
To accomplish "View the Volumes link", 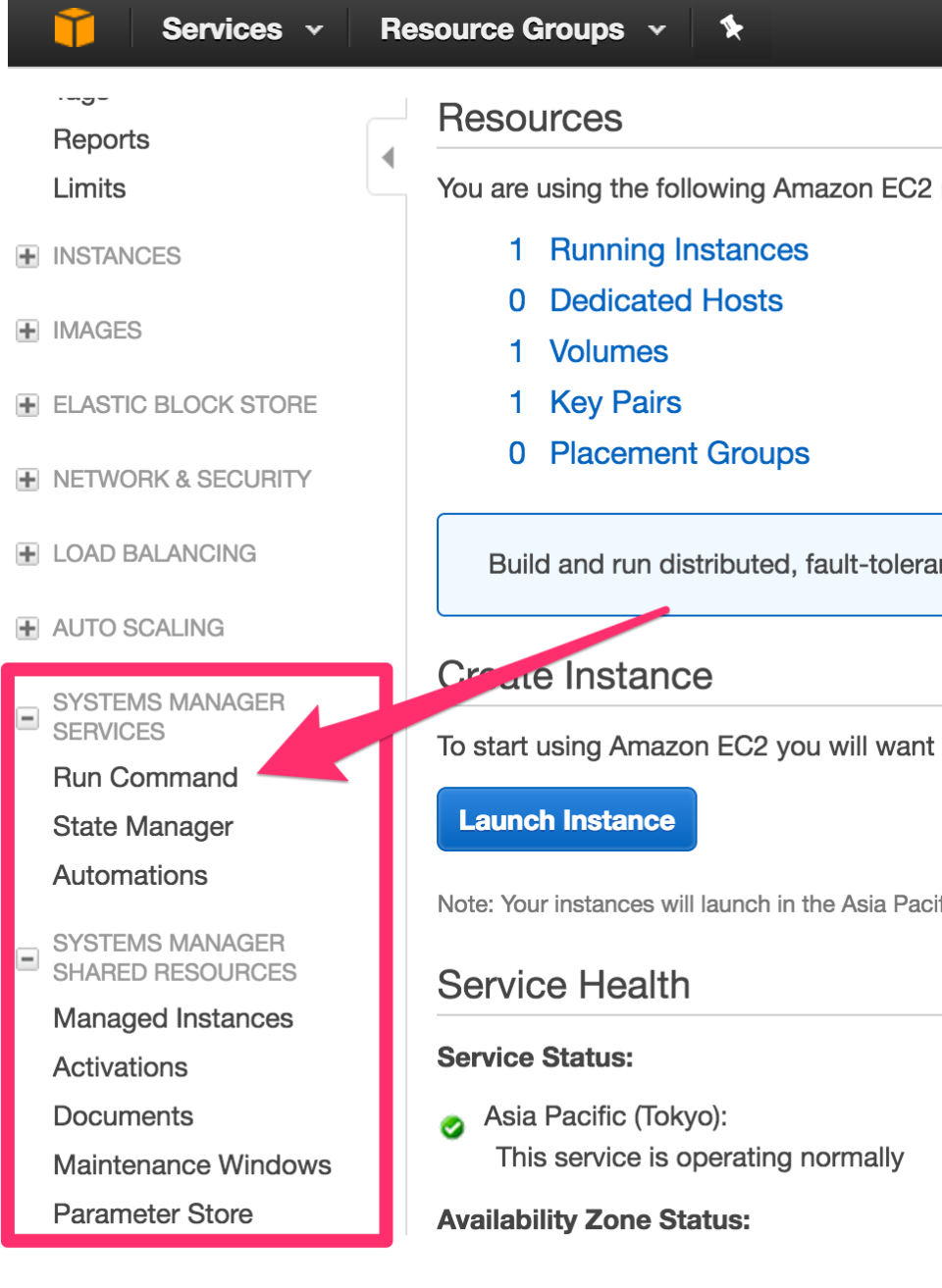I will (608, 351).
